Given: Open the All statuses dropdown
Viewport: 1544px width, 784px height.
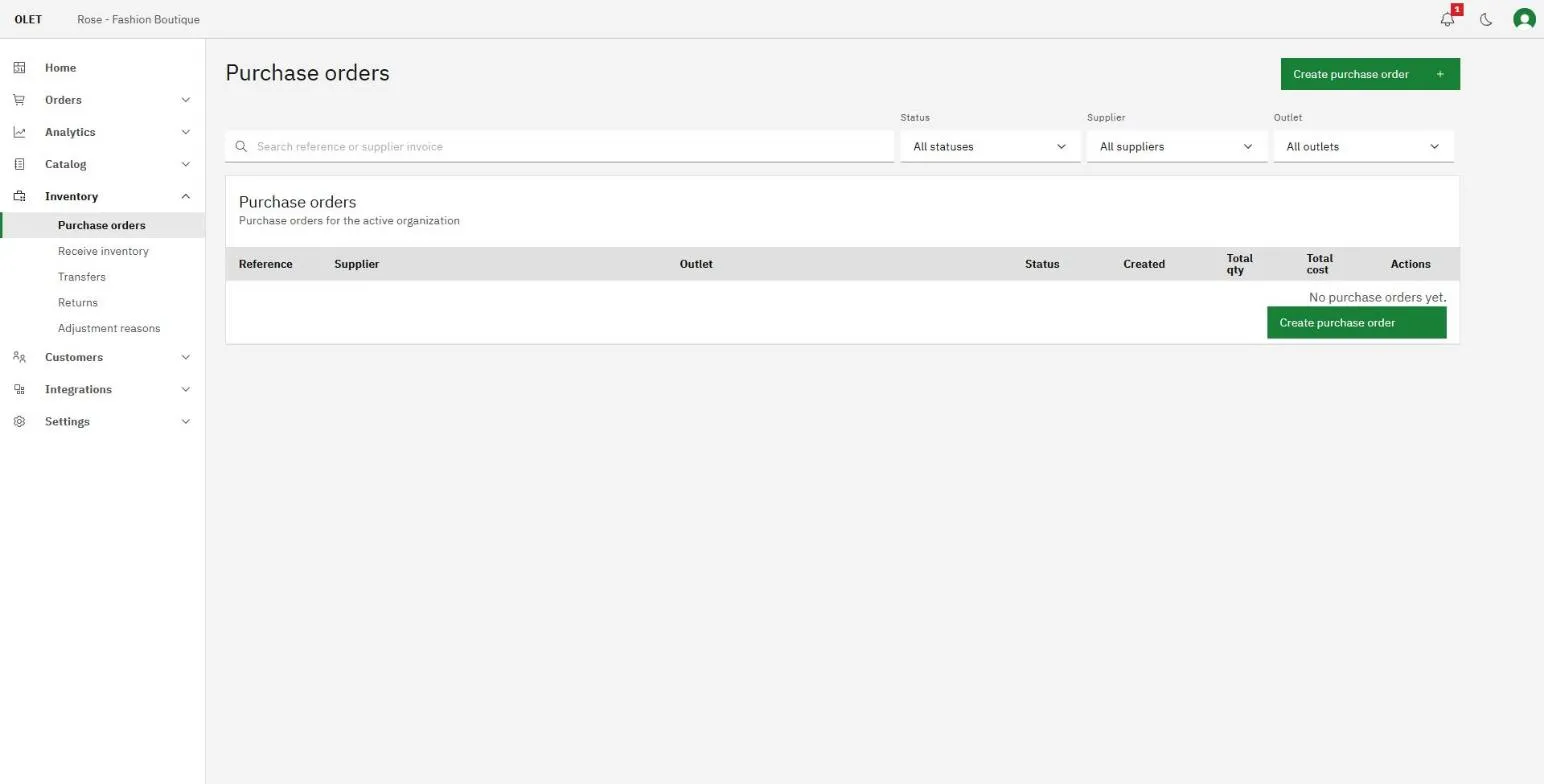Looking at the screenshot, I should tap(990, 146).
